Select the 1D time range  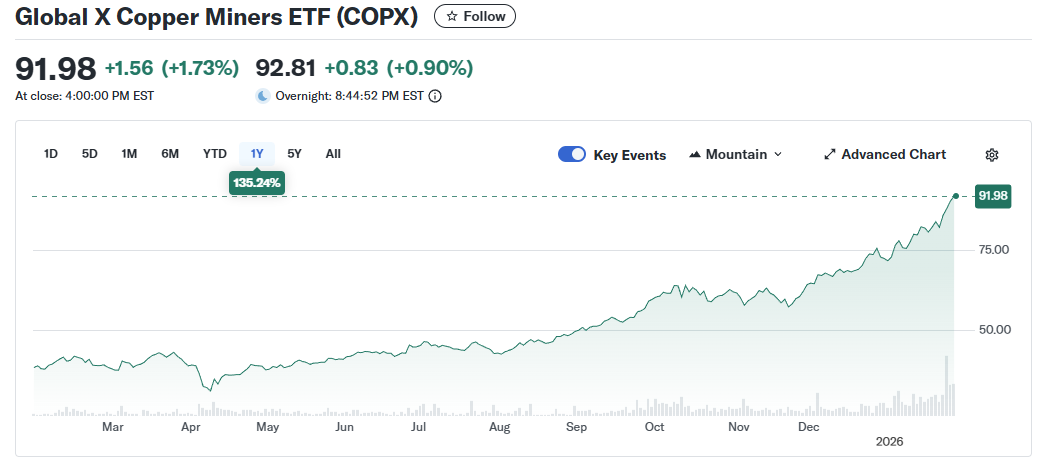point(51,154)
